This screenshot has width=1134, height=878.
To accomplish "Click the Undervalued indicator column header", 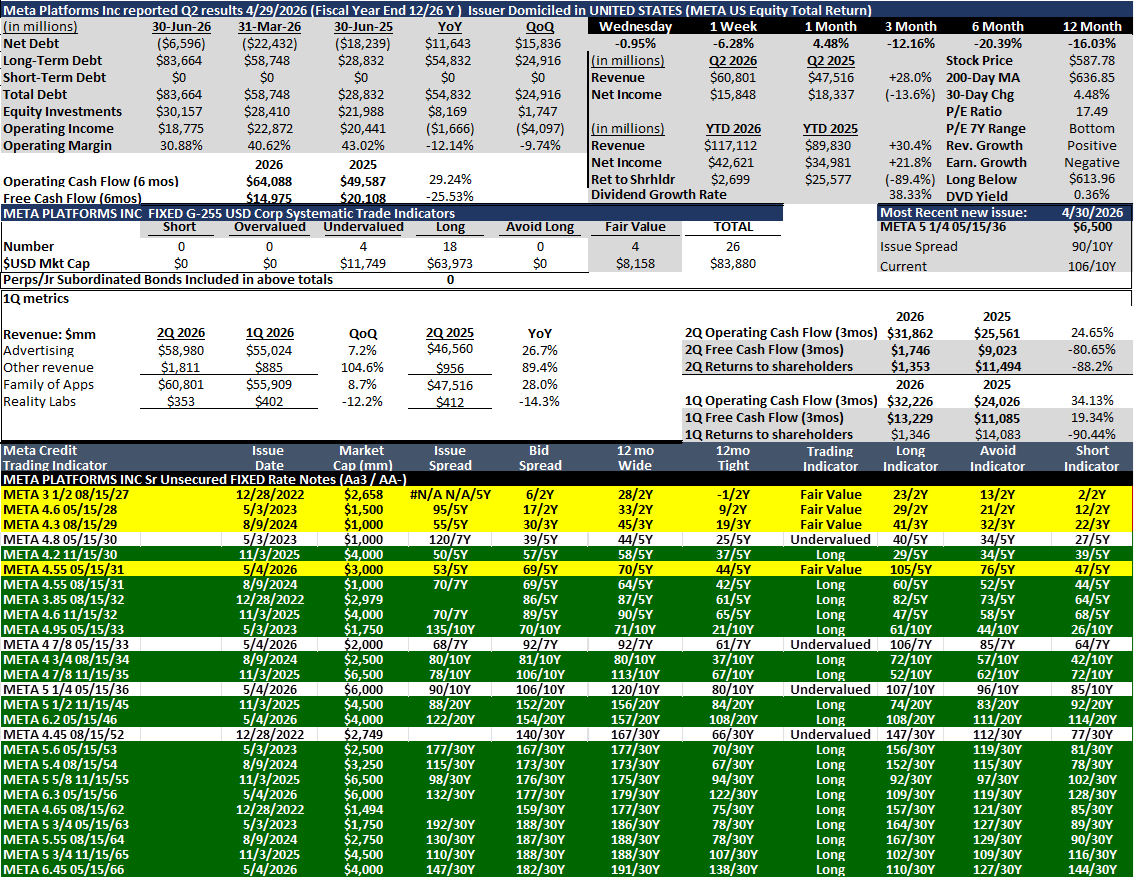I will pos(363,227).
